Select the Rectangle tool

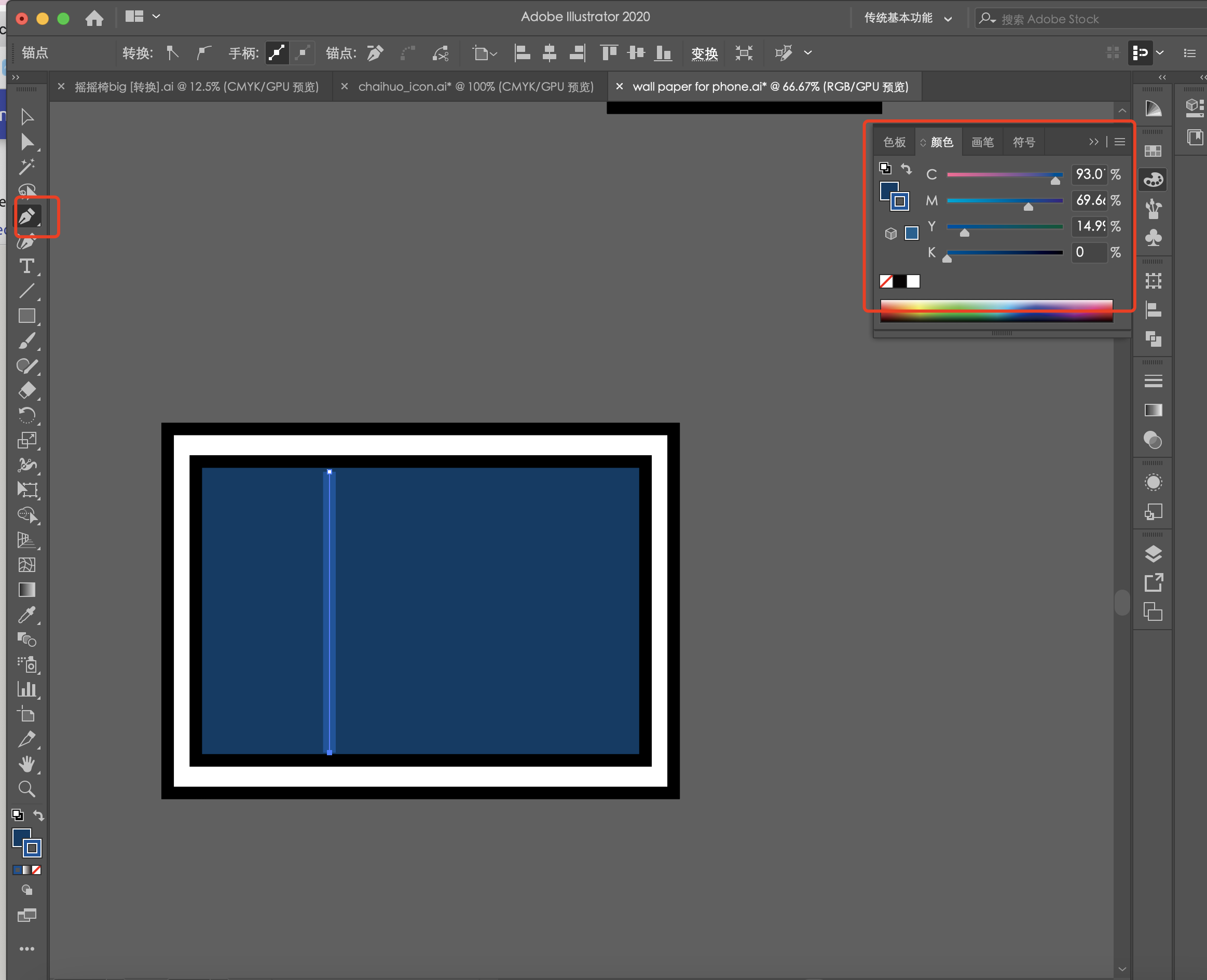(x=26, y=316)
